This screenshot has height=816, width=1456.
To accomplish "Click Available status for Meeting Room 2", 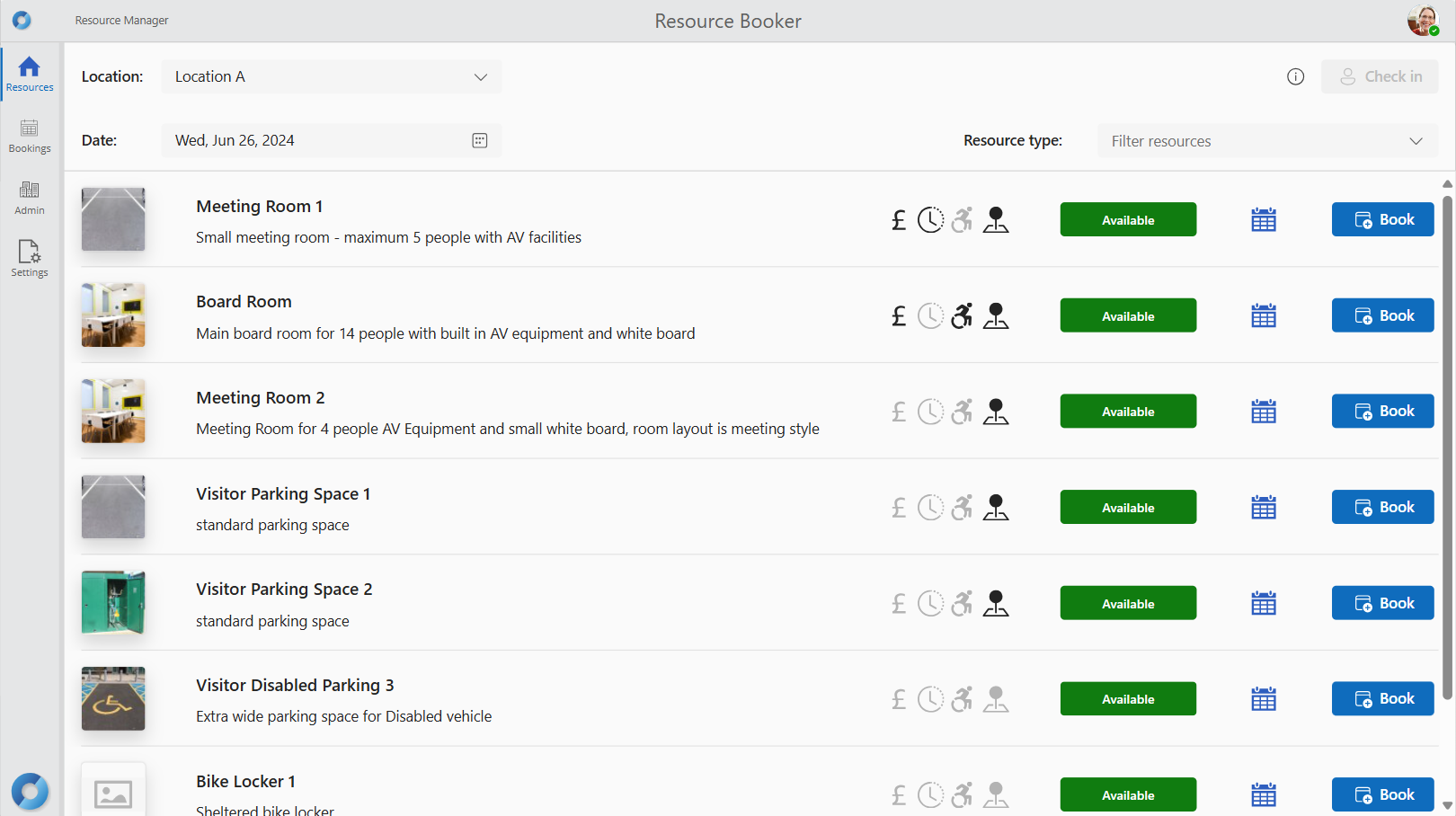I will click(1128, 412).
